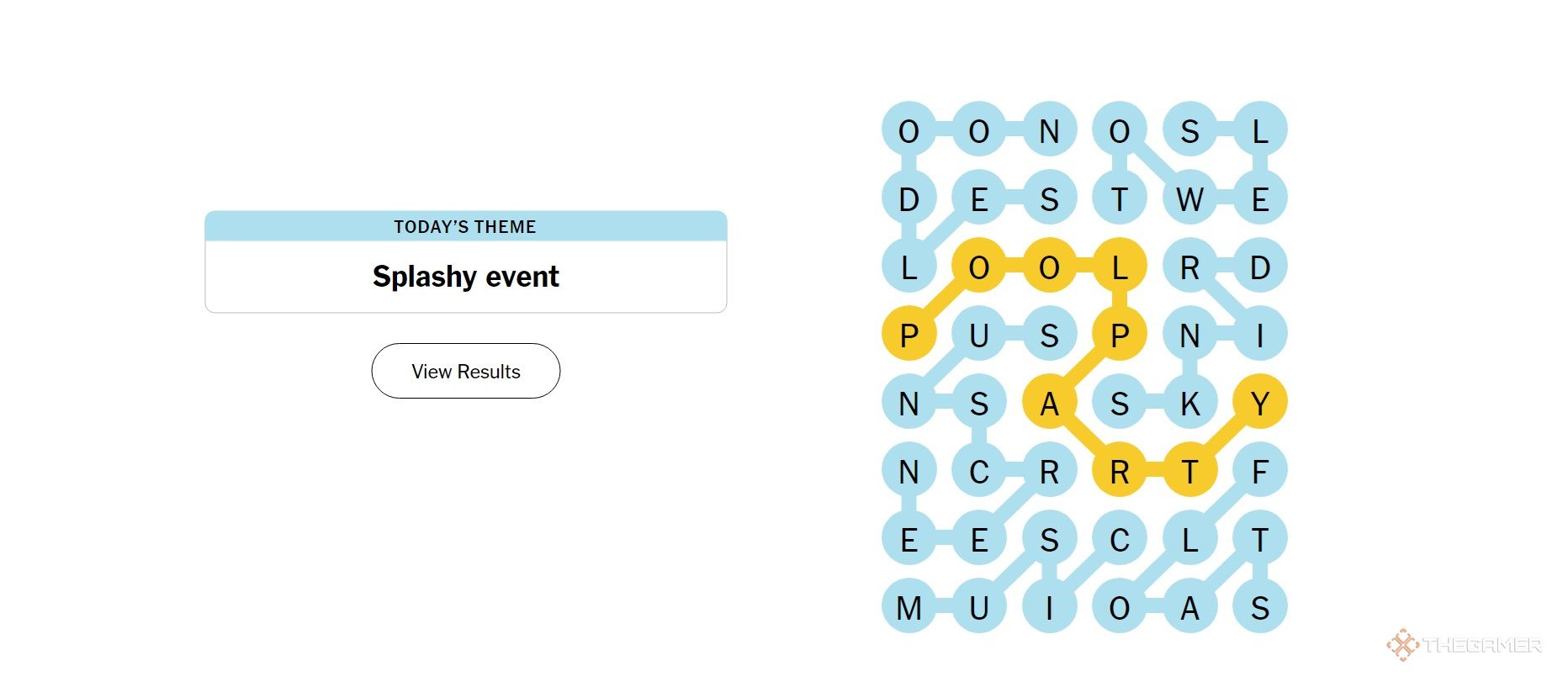Tap the blue letter A tile
The width and height of the screenshot is (1568, 687).
[1189, 607]
